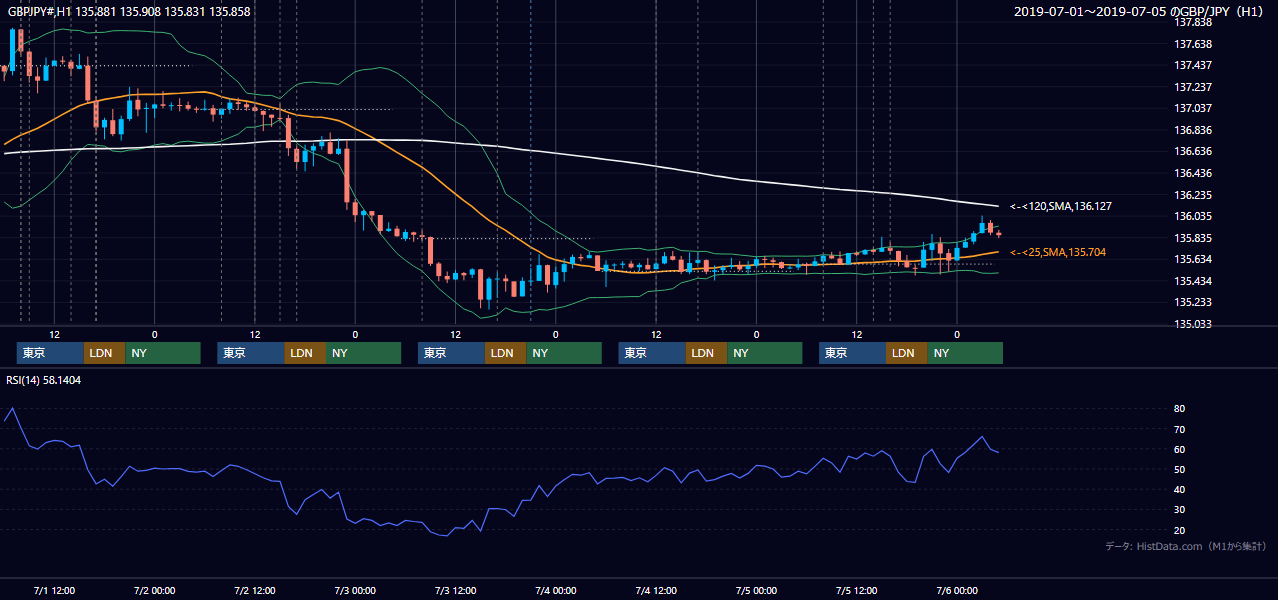1278x600 pixels.
Task: Click the 7/4 12:00 time axis label
Action: 656,590
